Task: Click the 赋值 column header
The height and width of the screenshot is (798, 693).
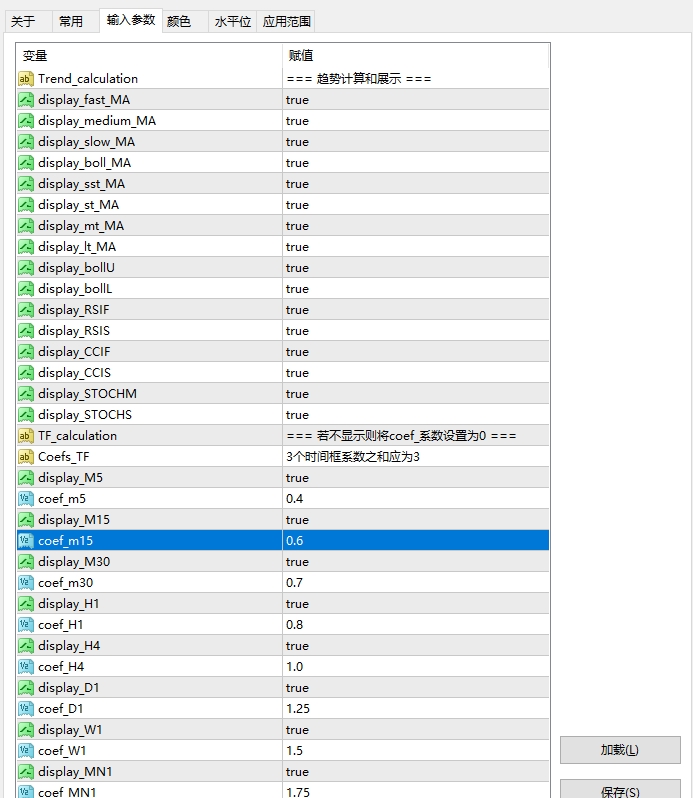Action: [416, 55]
